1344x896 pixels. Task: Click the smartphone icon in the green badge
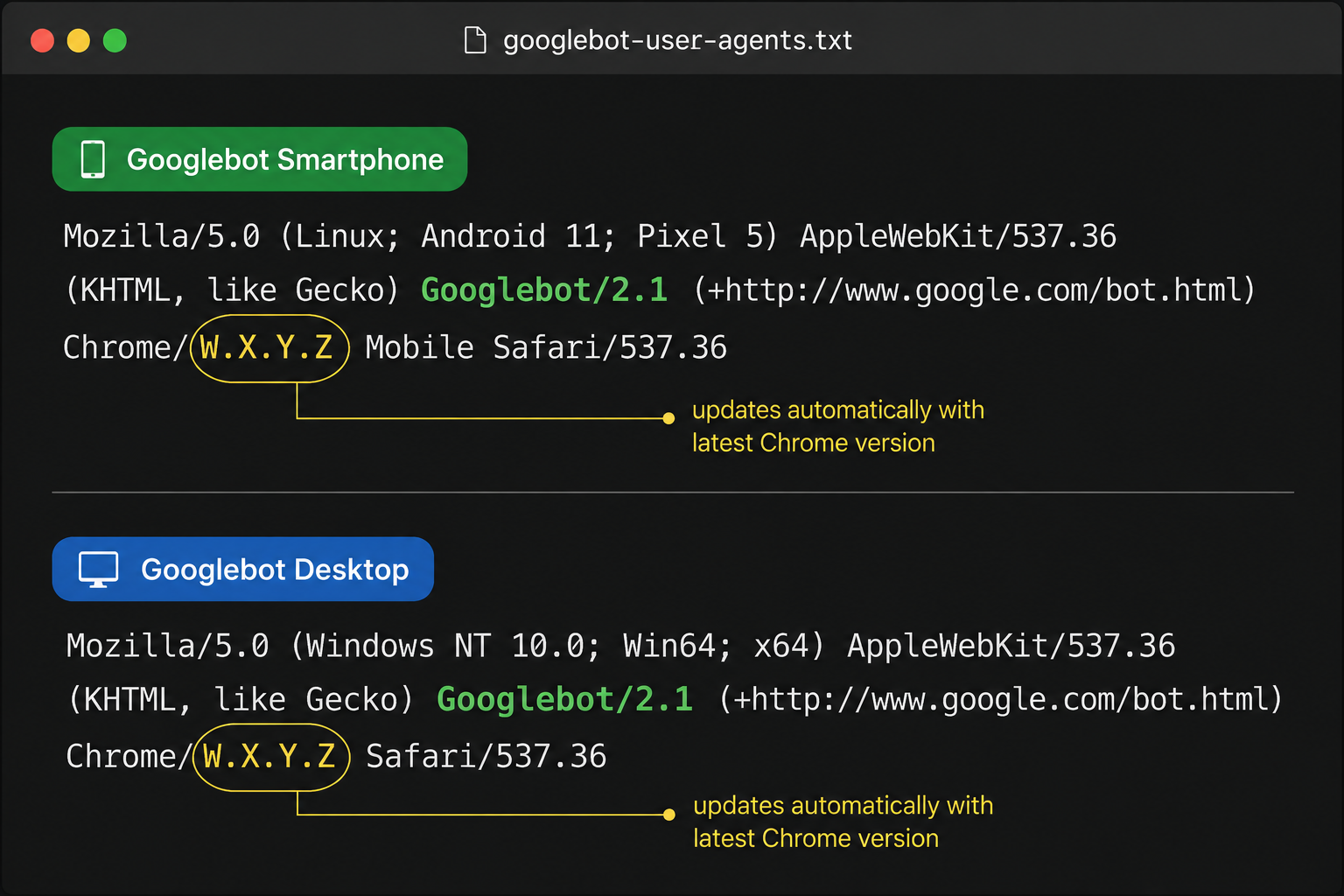click(x=93, y=159)
